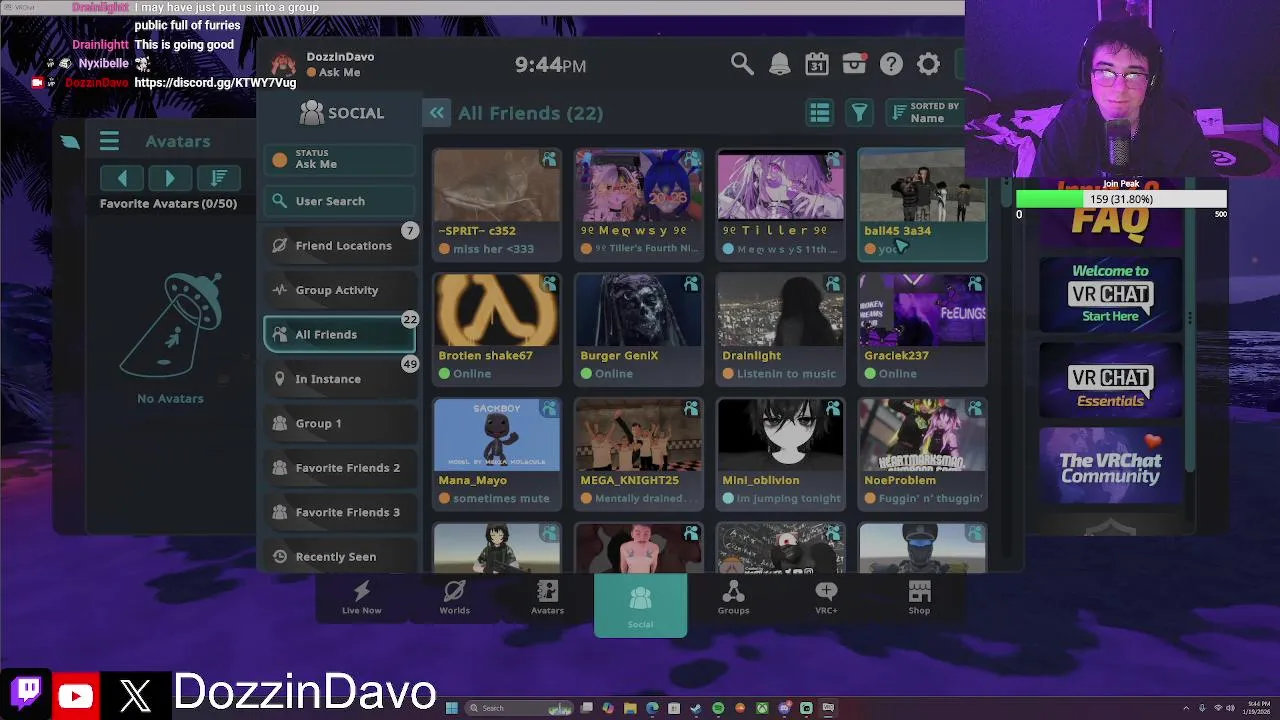The height and width of the screenshot is (720, 1280).
Task: Open File Explorer from taskbar
Action: click(x=630, y=708)
